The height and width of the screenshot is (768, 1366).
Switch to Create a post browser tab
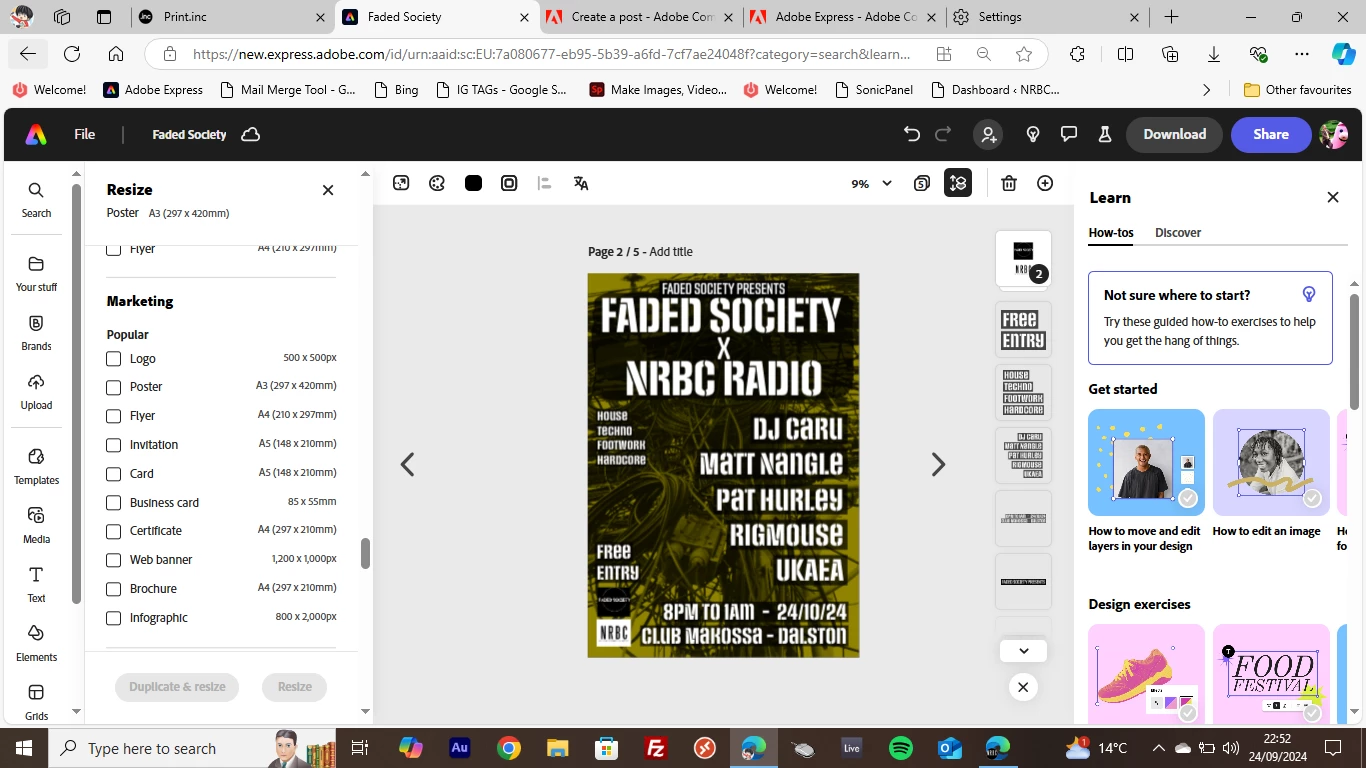(640, 17)
